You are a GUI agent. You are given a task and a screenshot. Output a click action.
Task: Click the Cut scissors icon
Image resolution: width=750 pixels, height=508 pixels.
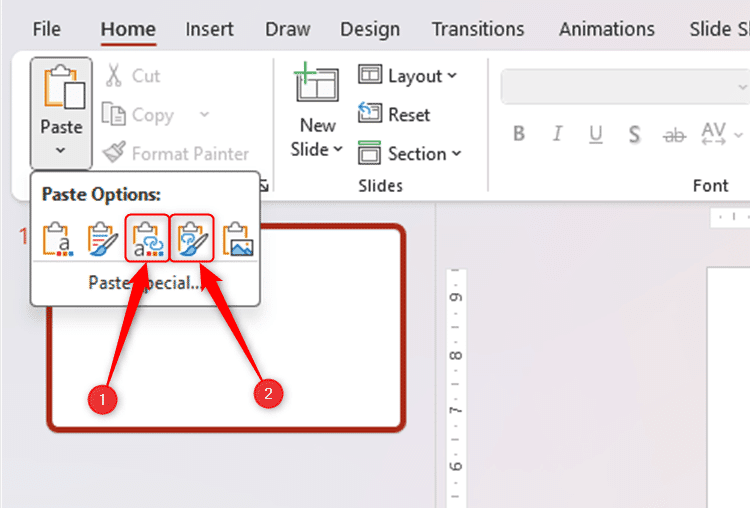[x=113, y=76]
